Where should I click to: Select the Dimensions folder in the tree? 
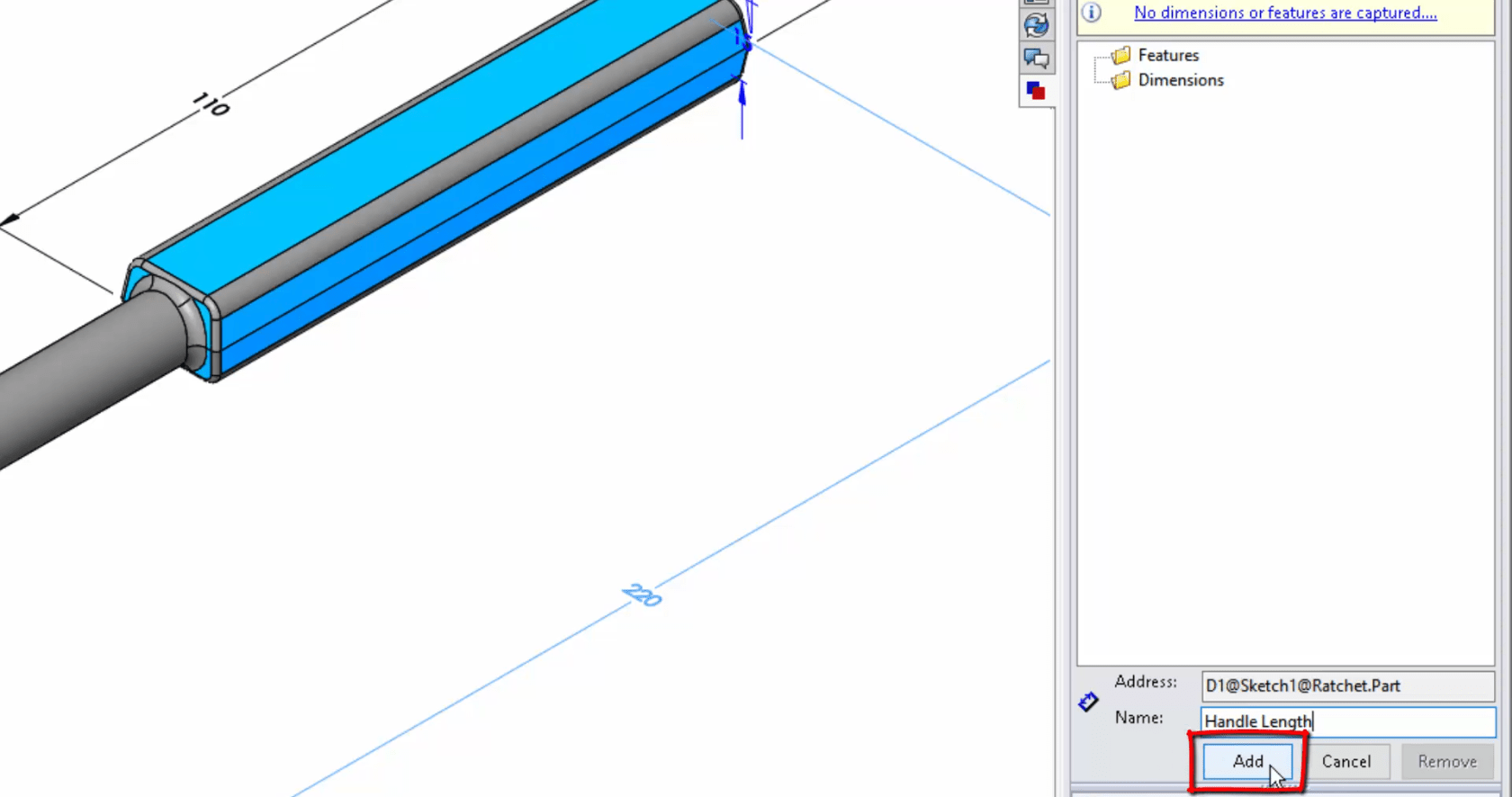pos(1180,80)
